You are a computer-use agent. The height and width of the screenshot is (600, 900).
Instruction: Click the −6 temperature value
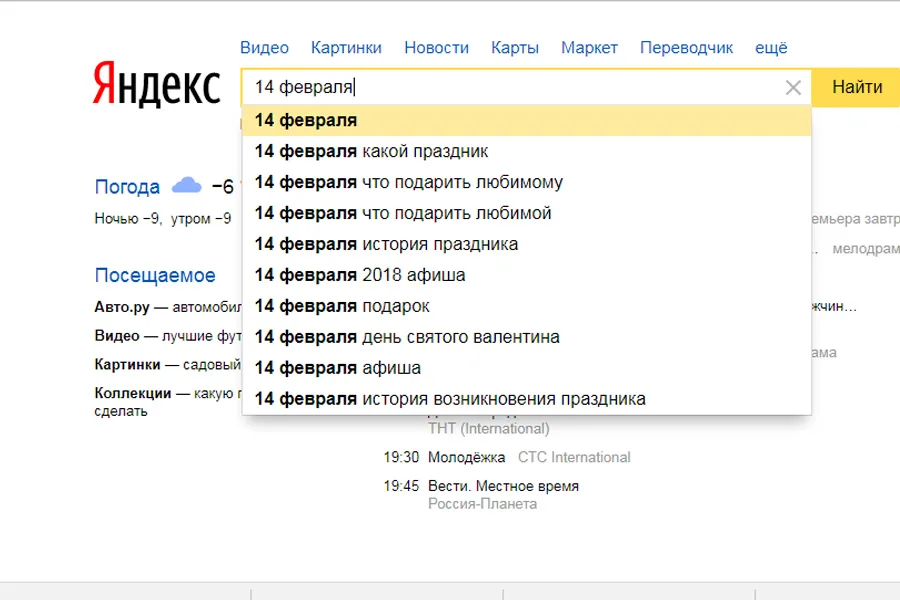(x=223, y=187)
